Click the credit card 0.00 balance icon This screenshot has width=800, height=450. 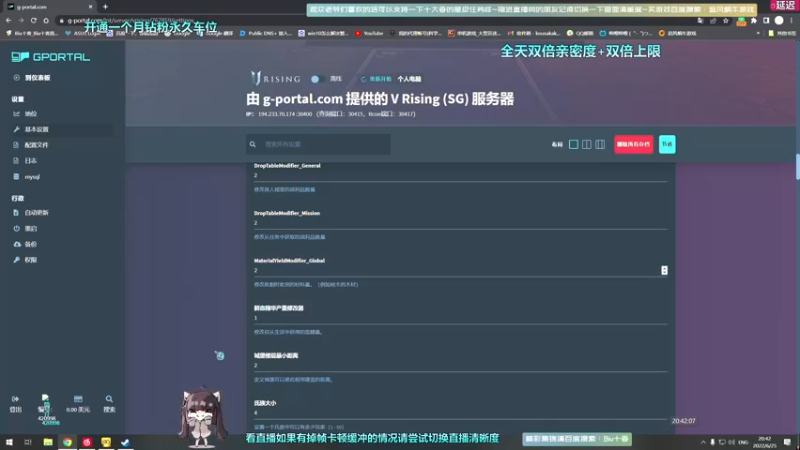pos(78,399)
